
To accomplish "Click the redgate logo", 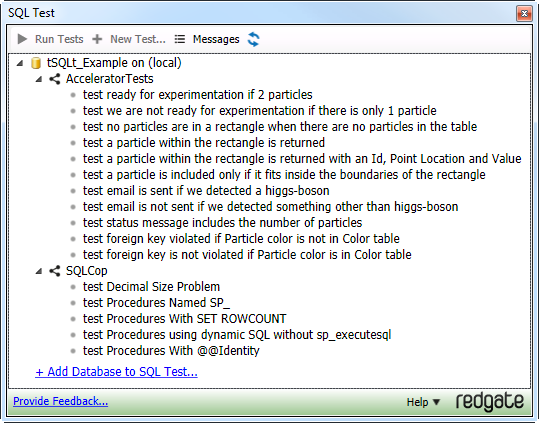I will pyautogui.click(x=490, y=401).
